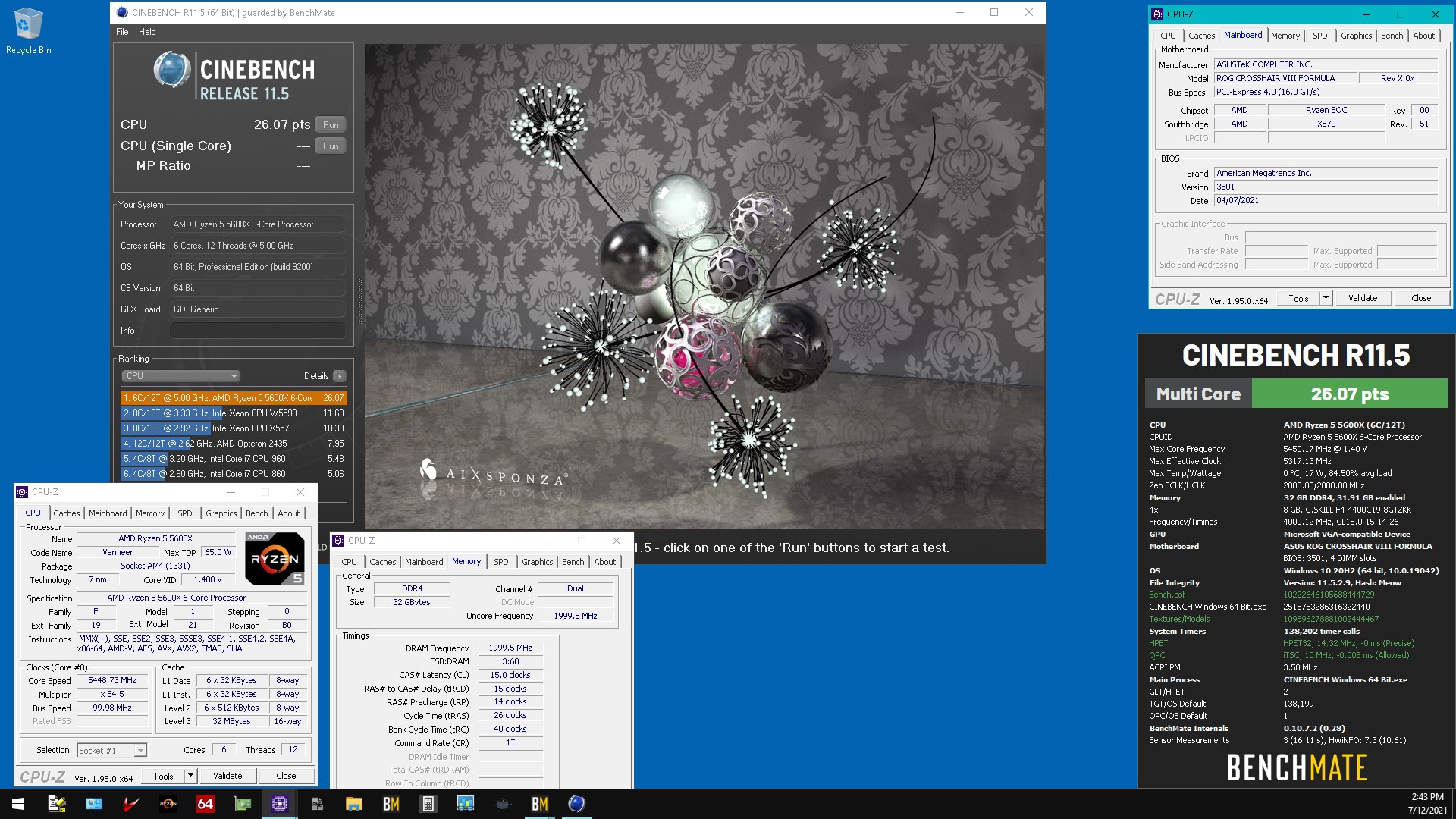This screenshot has height=819, width=1456.
Task: Click the BIOS Version field 3501
Action: (x=1326, y=187)
